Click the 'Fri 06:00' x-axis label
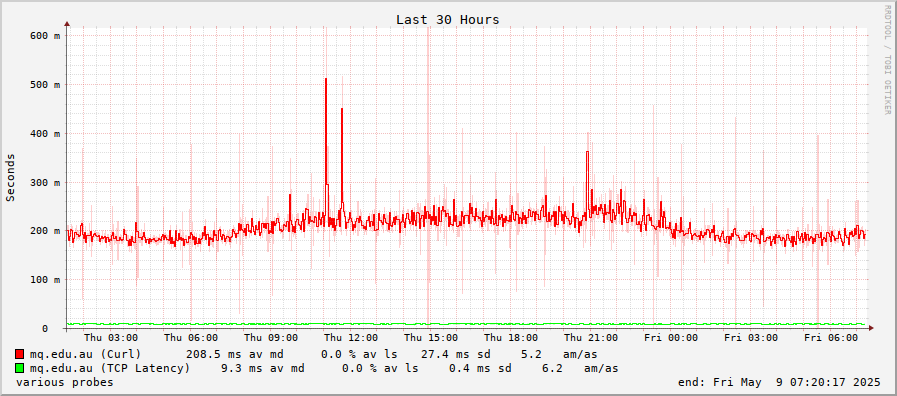Screen dimensions: 897x396 point(831,338)
